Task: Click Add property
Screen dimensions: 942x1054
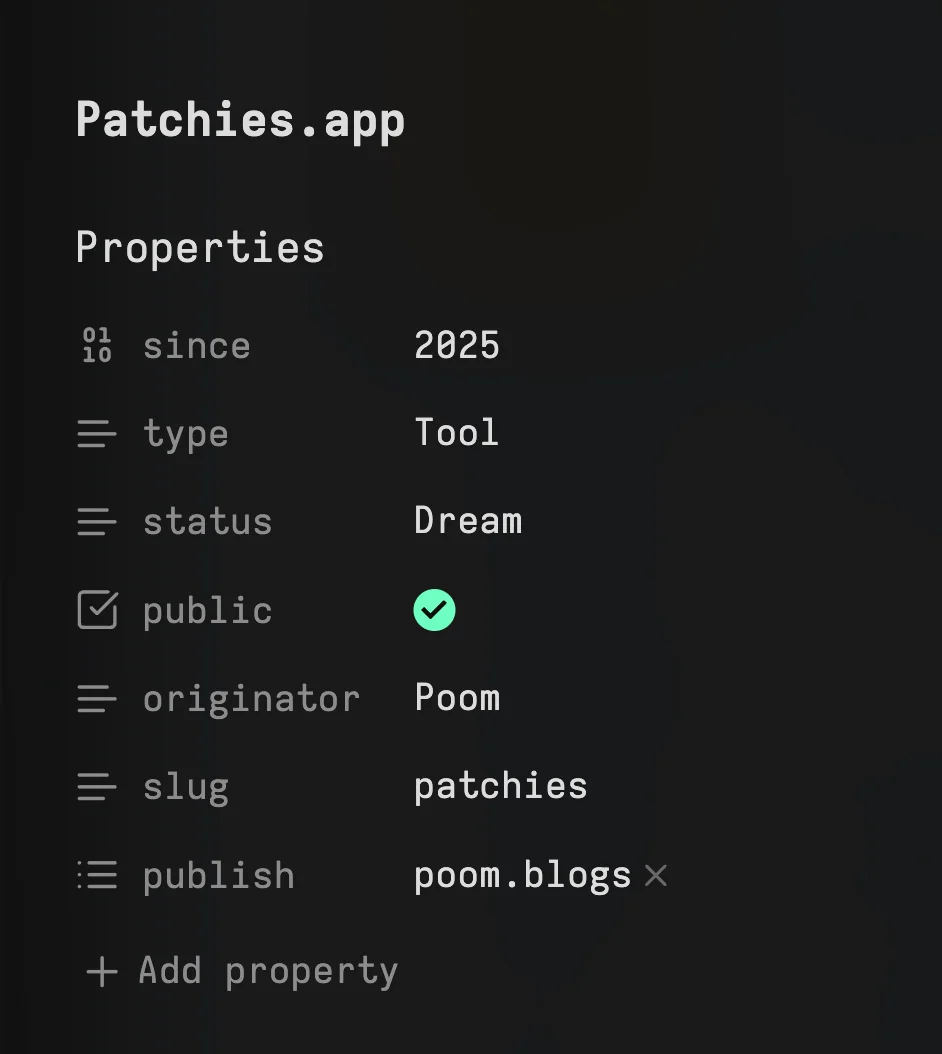Action: 267,971
